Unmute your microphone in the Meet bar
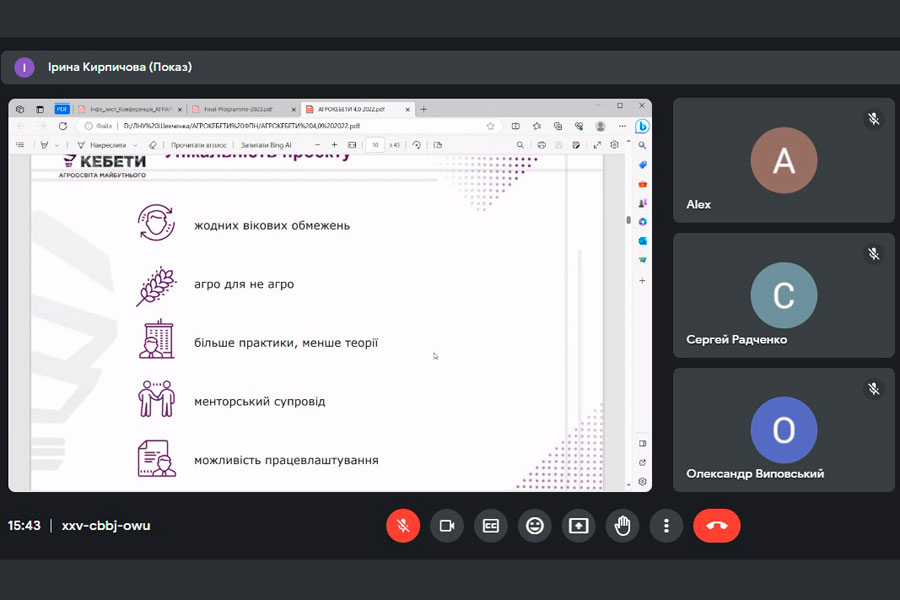900x600 pixels. point(403,525)
